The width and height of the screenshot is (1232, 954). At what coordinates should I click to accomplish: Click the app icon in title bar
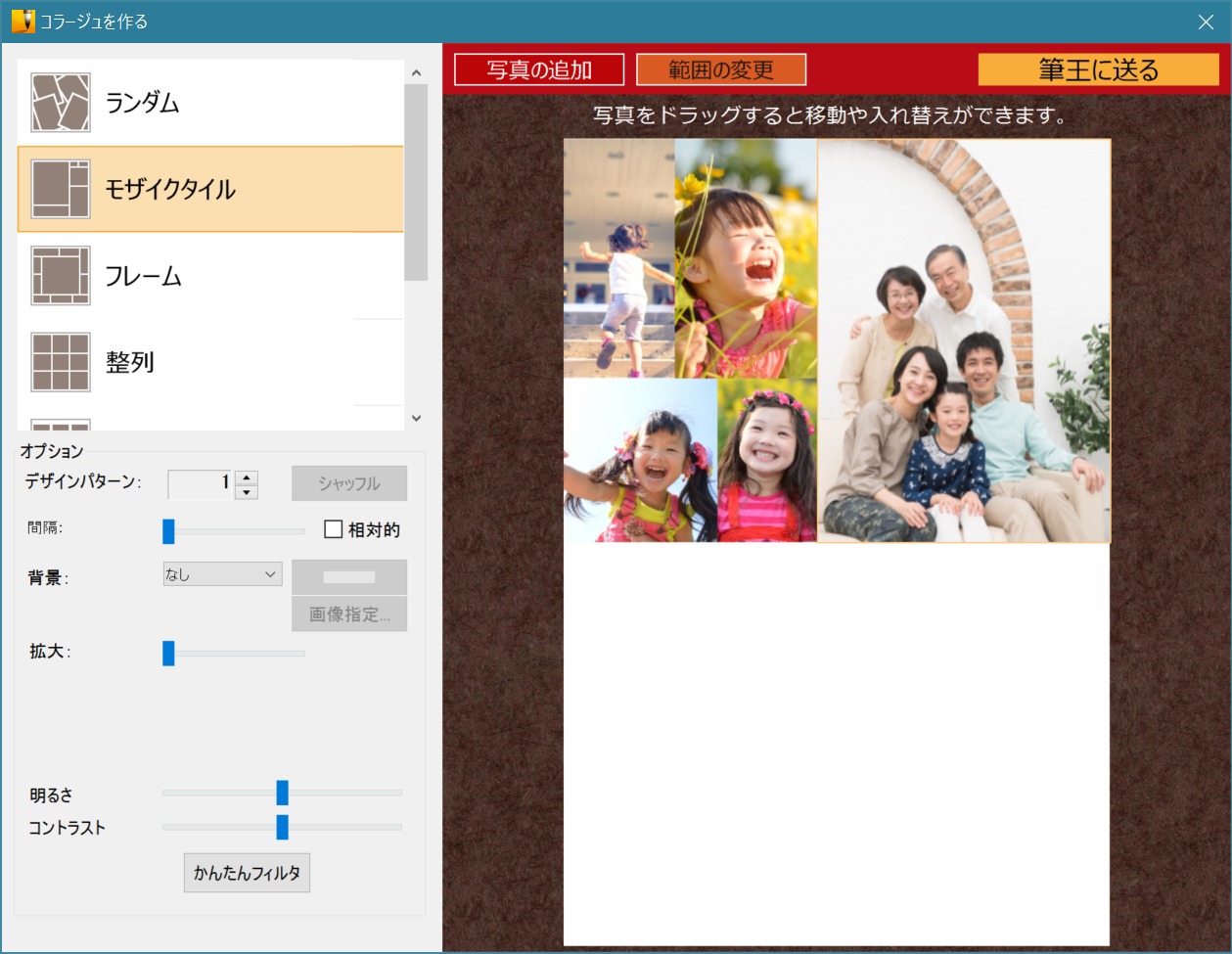[x=23, y=21]
